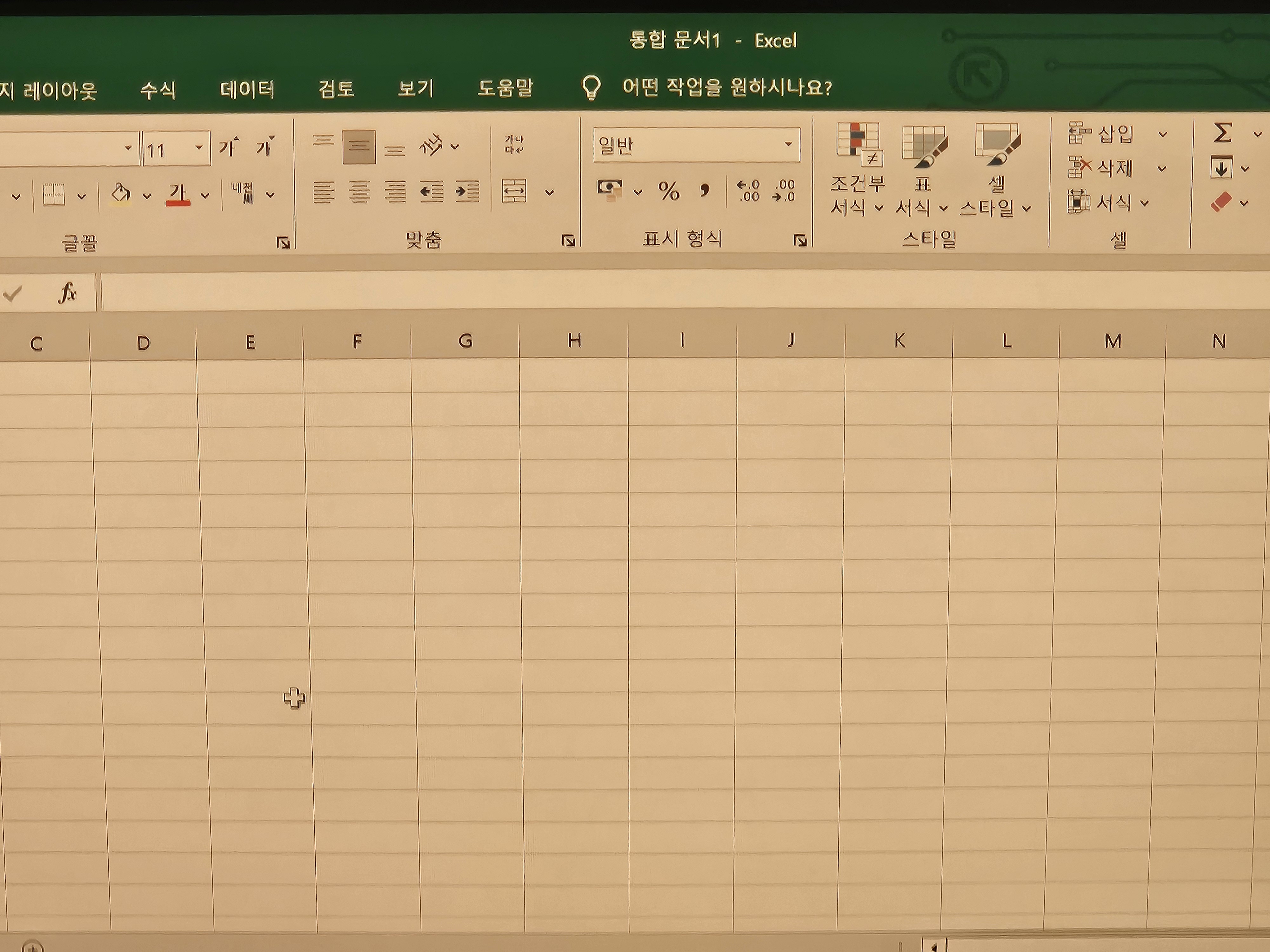Screen dimensions: 1270x952
Task: Click the 어떤 작업을 원하시나요 search box
Action: point(727,88)
